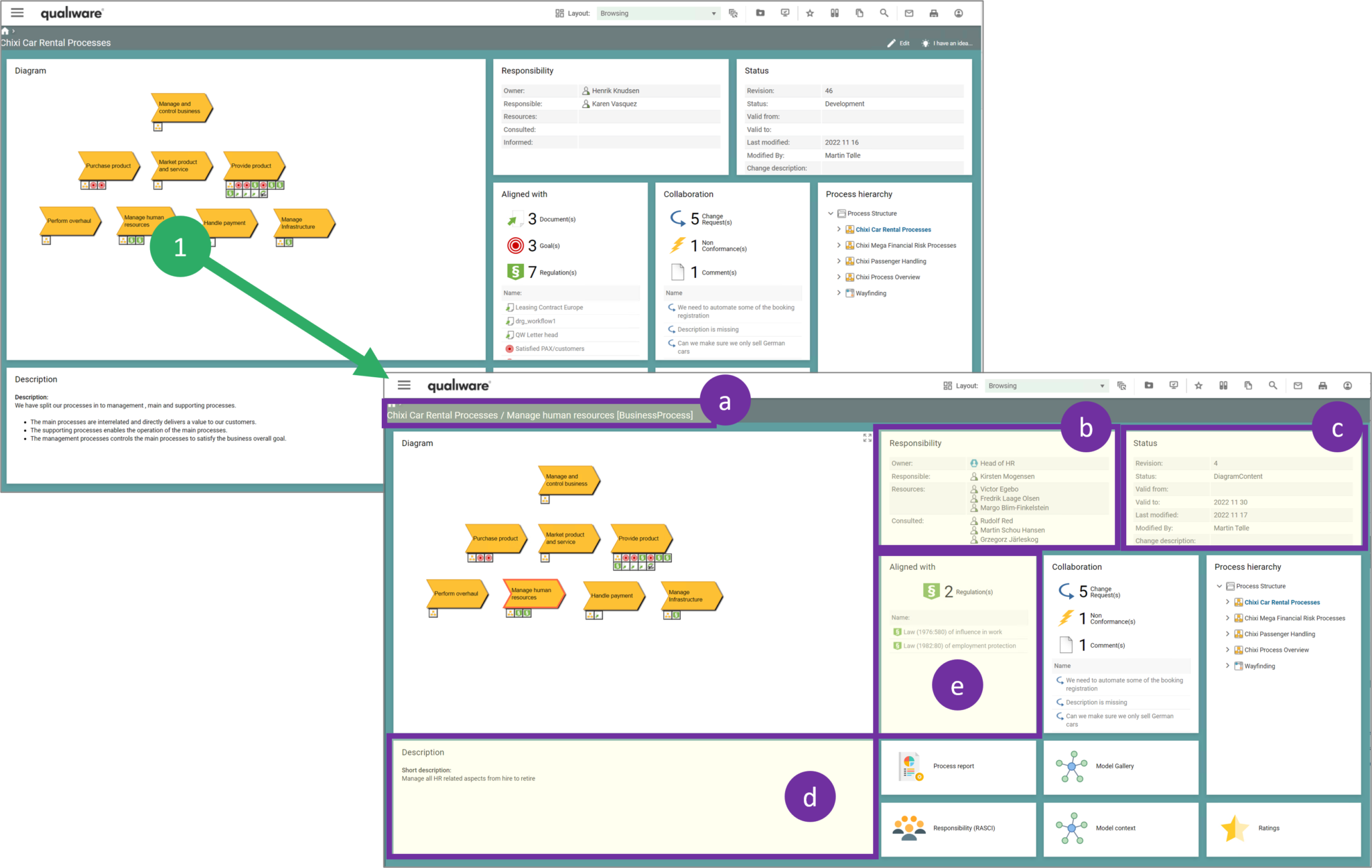Click the Process report icon
The height and width of the screenshot is (868, 1372).
tap(911, 766)
